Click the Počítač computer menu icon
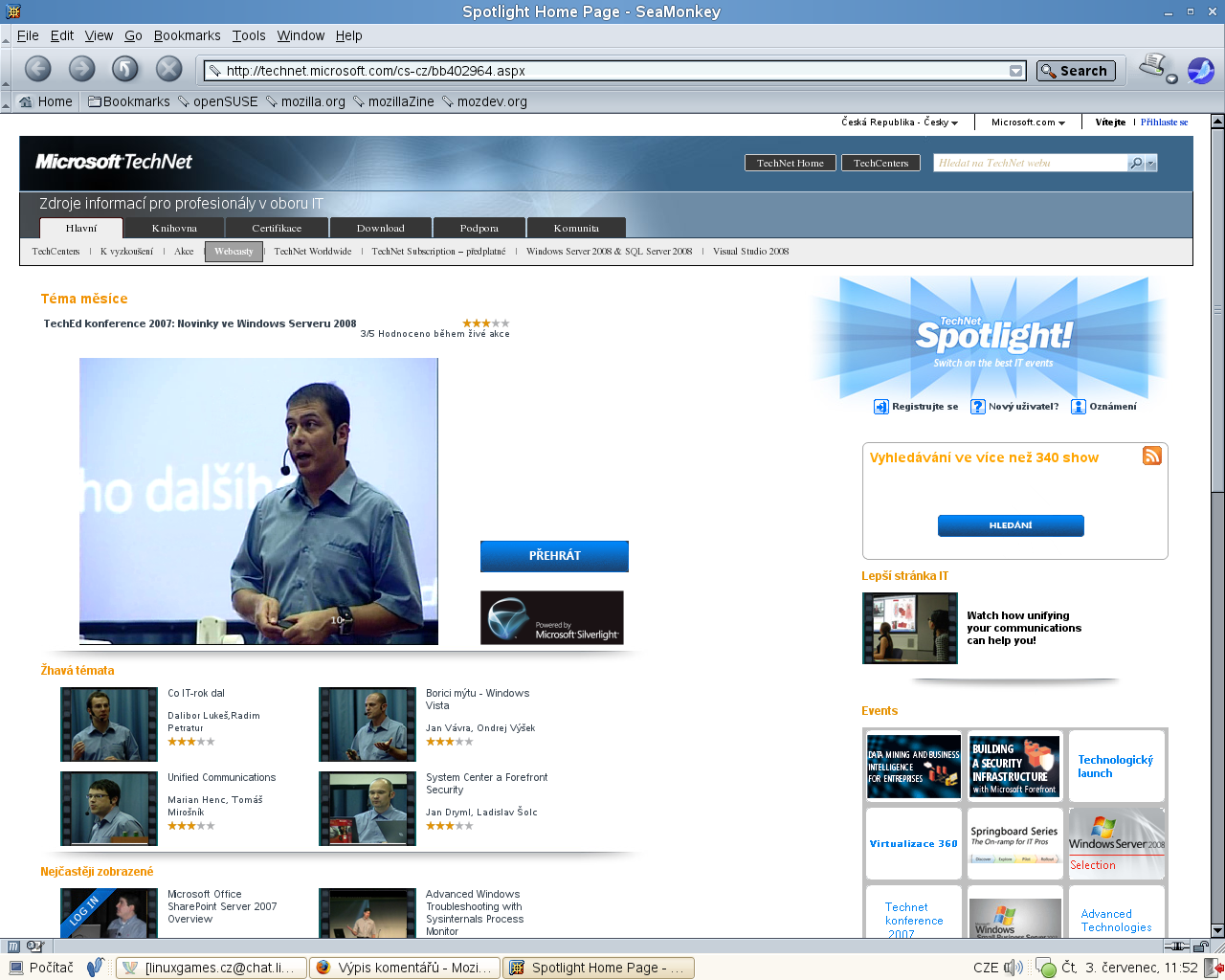 click(x=16, y=968)
